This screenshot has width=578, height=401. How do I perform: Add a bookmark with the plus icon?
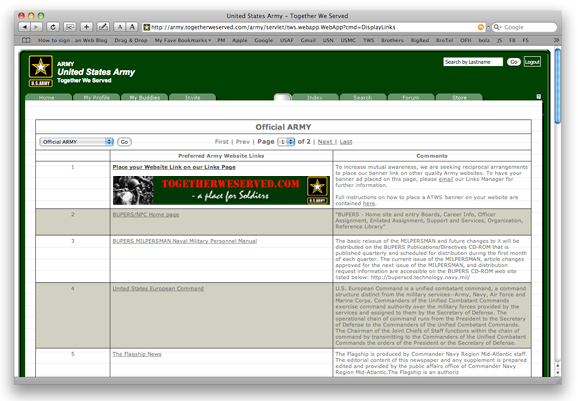pyautogui.click(x=86, y=27)
